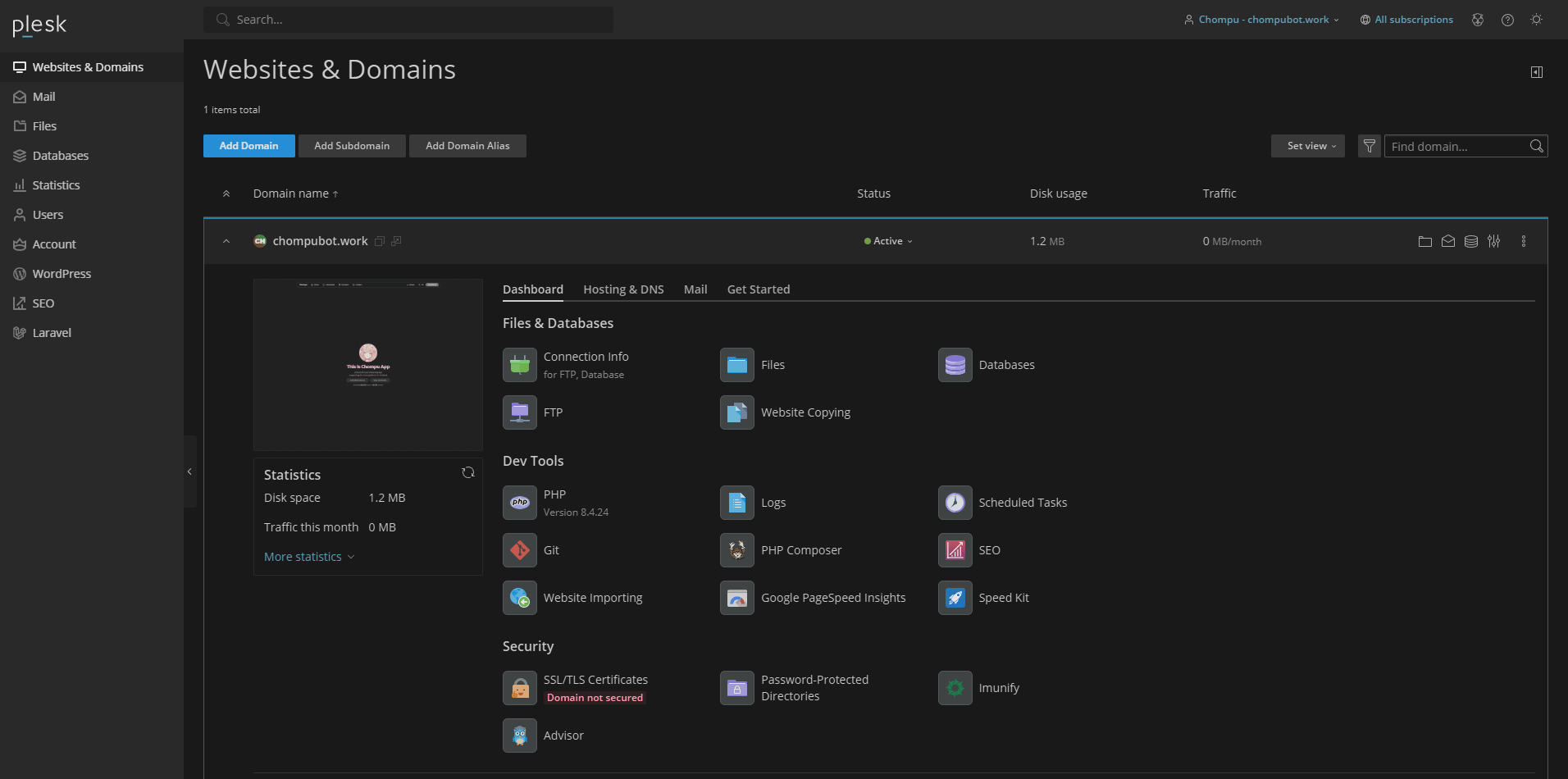Open the Website Importing icon
The height and width of the screenshot is (779, 1568).
pos(520,598)
